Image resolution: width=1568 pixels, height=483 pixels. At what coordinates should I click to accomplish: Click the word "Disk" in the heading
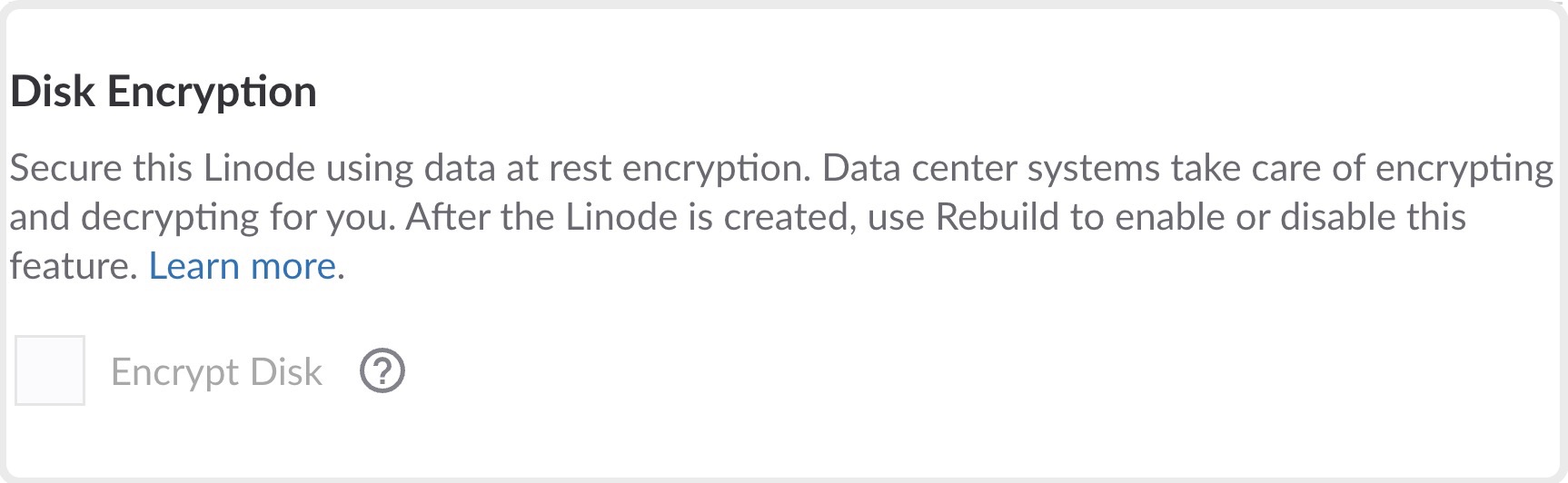point(53,92)
